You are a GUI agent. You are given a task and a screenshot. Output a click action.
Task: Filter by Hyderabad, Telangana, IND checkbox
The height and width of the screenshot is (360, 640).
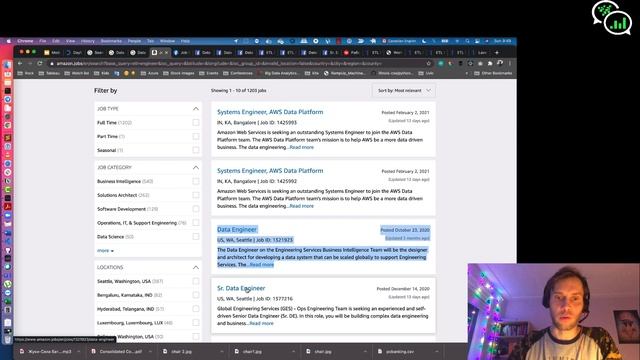[196, 309]
